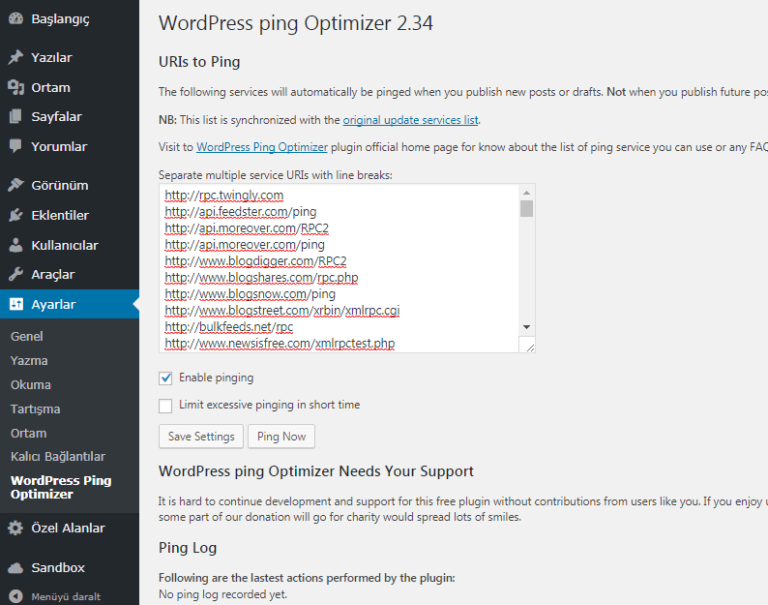Screen dimensions: 768x605
Task: Click the Kullanıcılar user icon
Action: pyautogui.click(x=16, y=245)
